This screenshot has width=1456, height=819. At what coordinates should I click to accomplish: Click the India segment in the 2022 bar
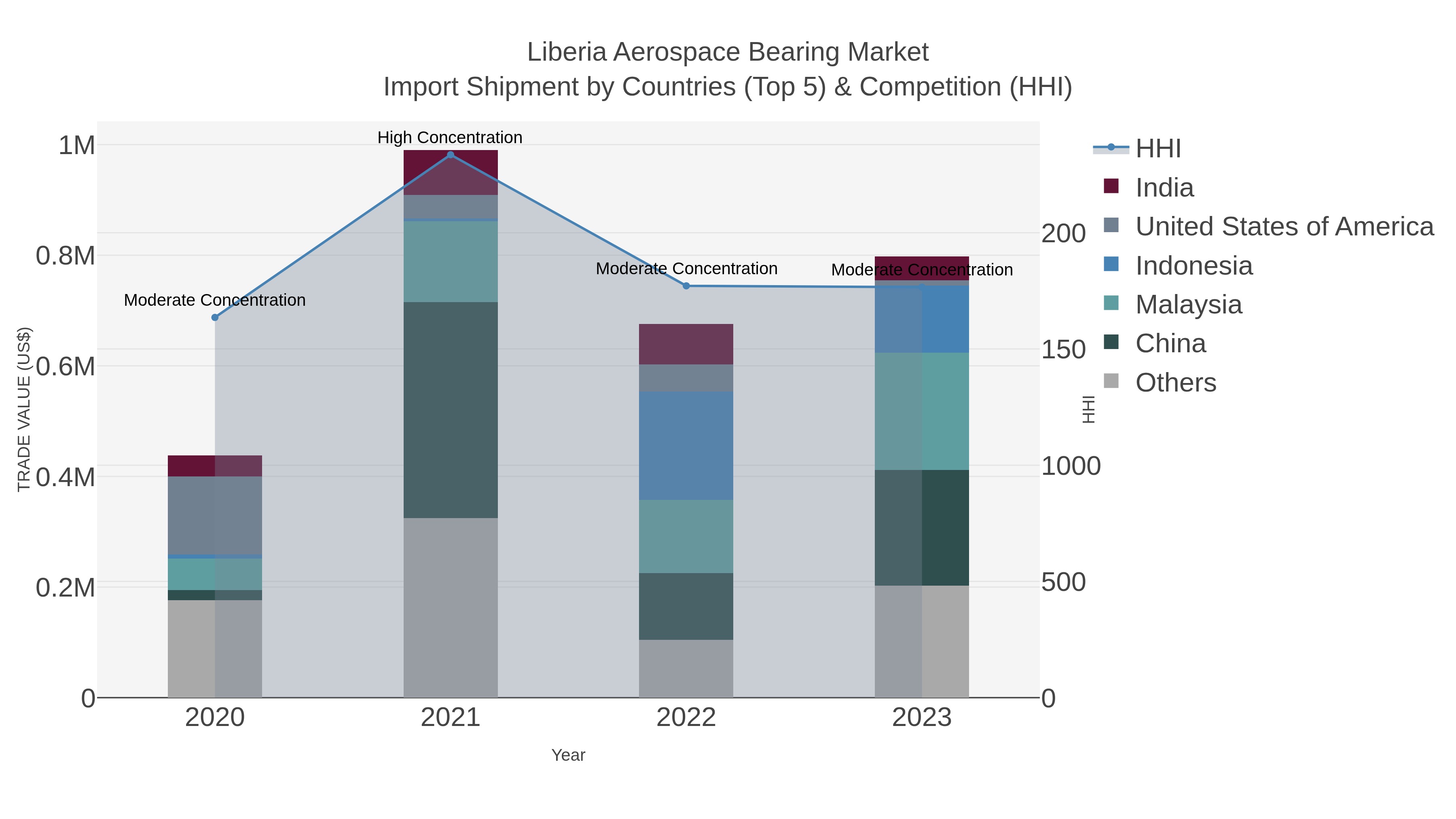(x=686, y=344)
